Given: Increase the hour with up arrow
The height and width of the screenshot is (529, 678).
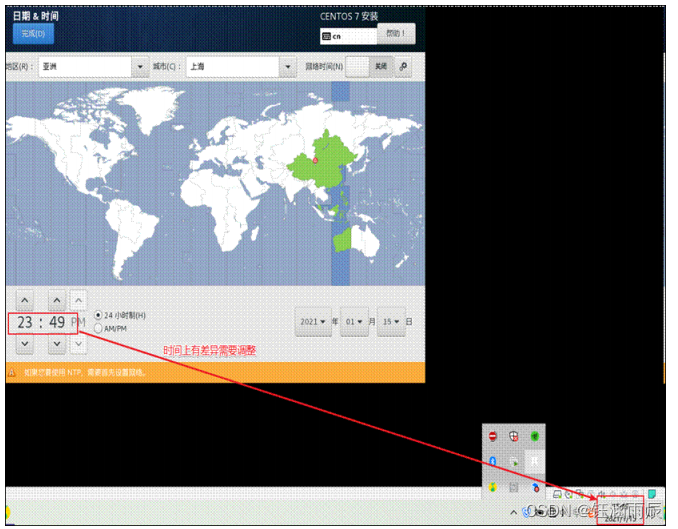Looking at the screenshot, I should pyautogui.click(x=25, y=300).
